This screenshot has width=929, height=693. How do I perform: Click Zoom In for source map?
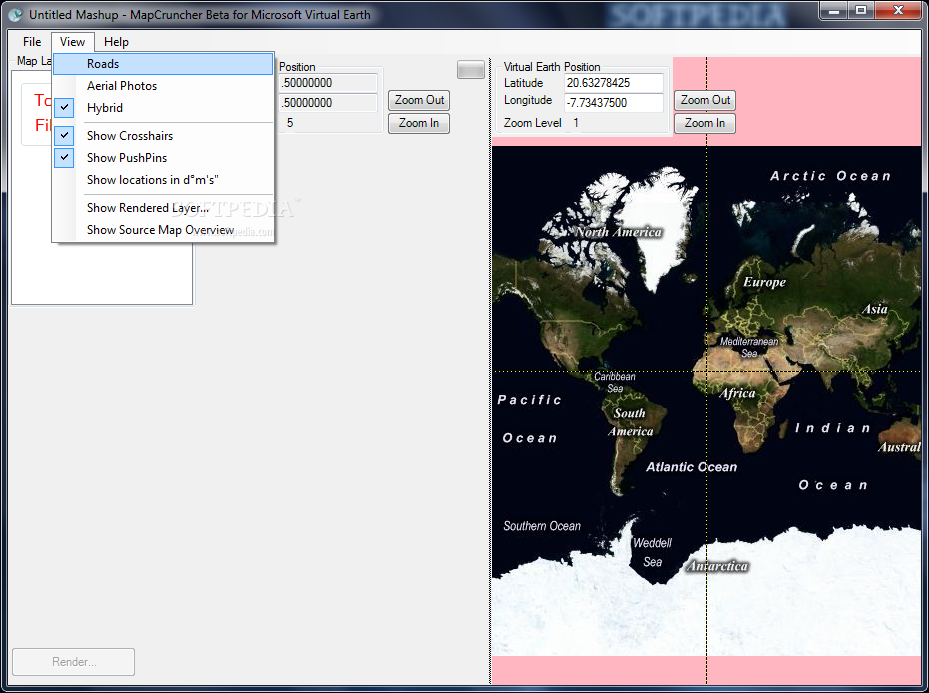click(x=419, y=123)
